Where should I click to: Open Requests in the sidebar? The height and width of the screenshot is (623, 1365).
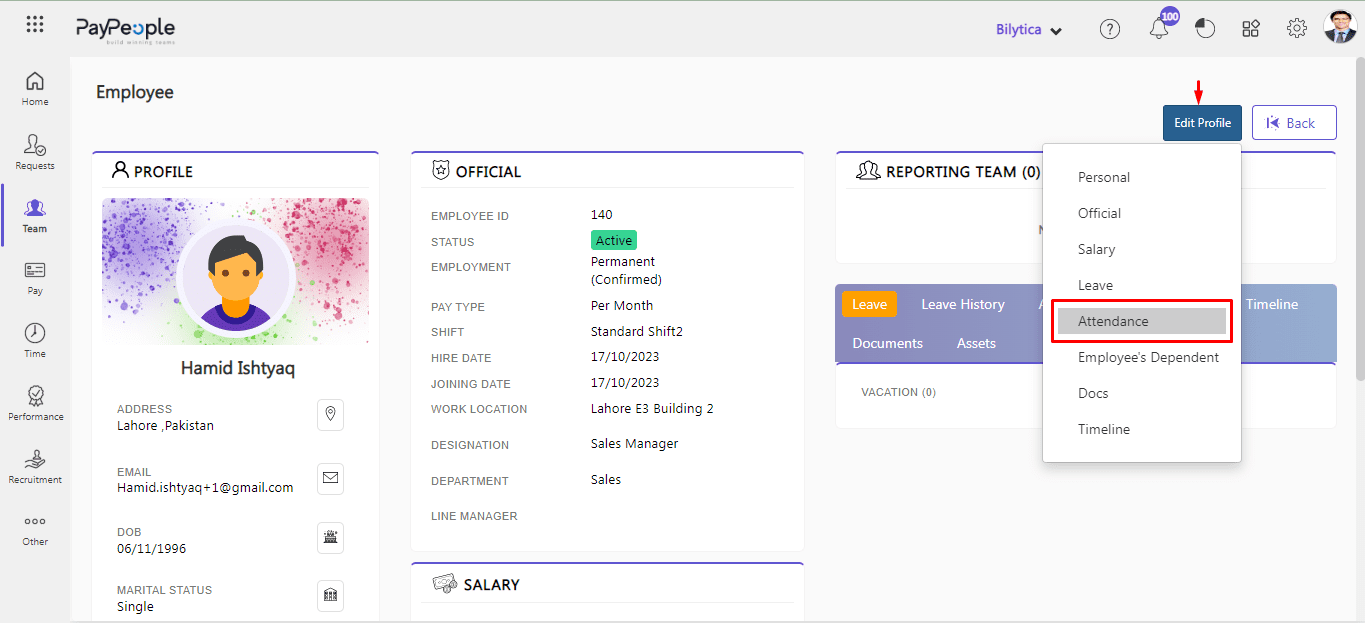click(x=35, y=152)
